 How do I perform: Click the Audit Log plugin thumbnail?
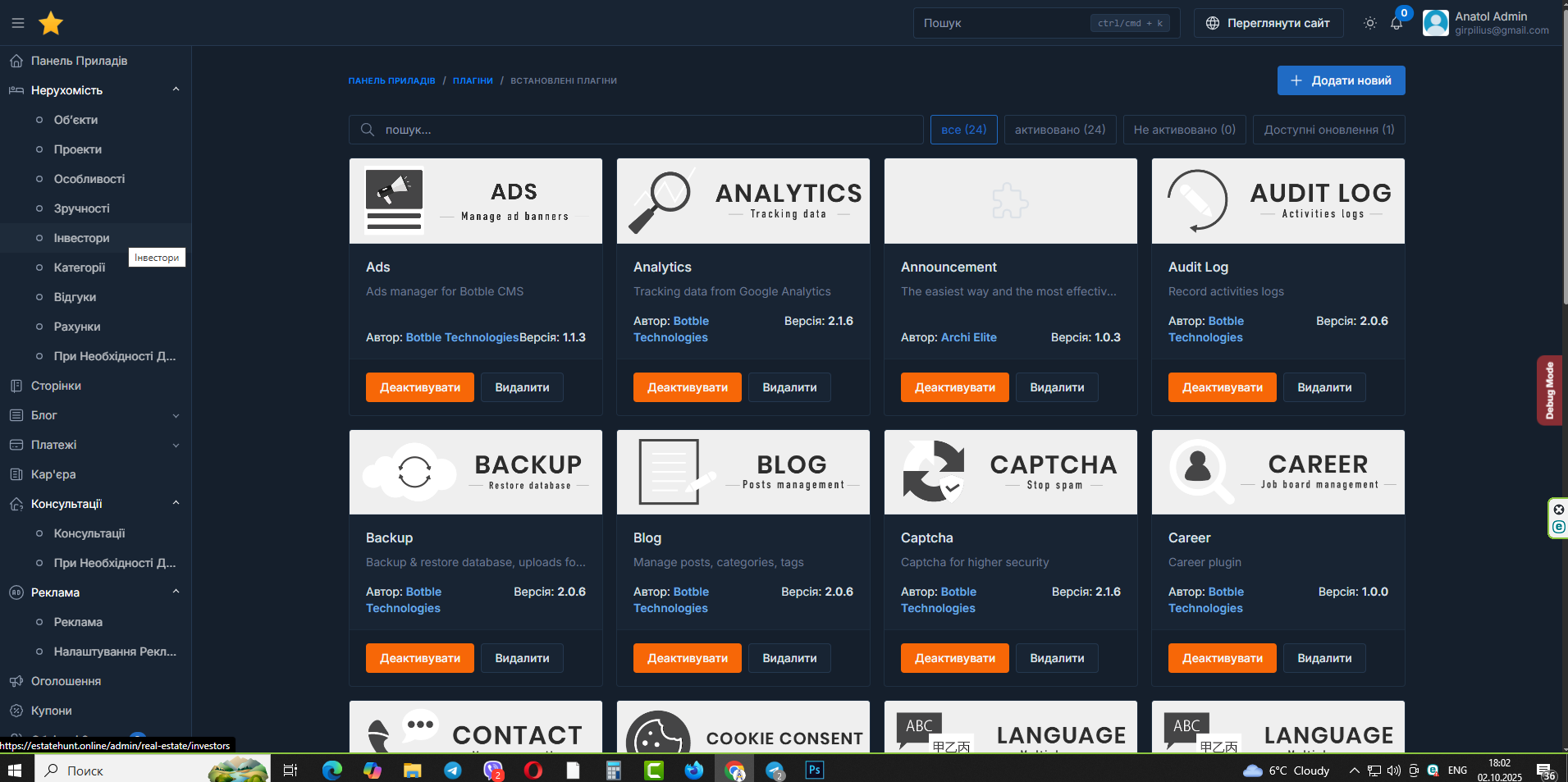pos(1278,201)
